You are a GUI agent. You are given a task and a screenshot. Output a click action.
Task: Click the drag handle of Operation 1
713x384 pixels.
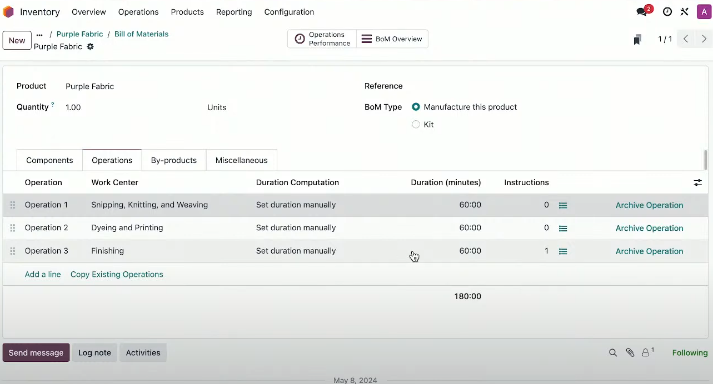13,205
